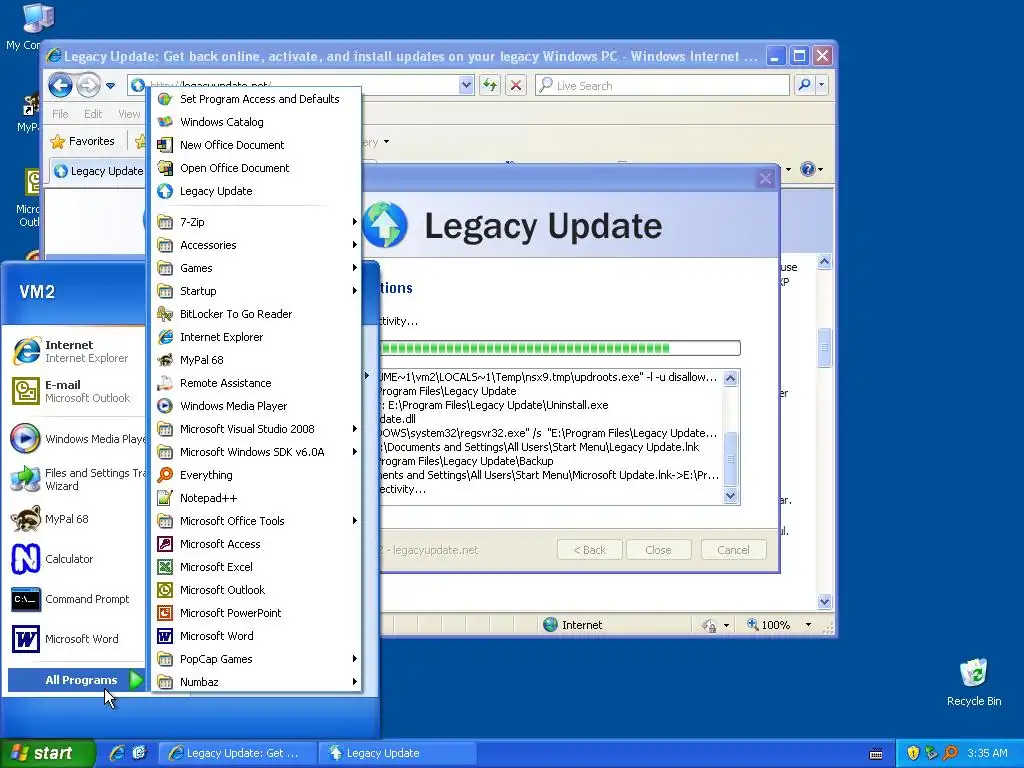
Task: Expand the Startup folder
Action: (x=256, y=291)
